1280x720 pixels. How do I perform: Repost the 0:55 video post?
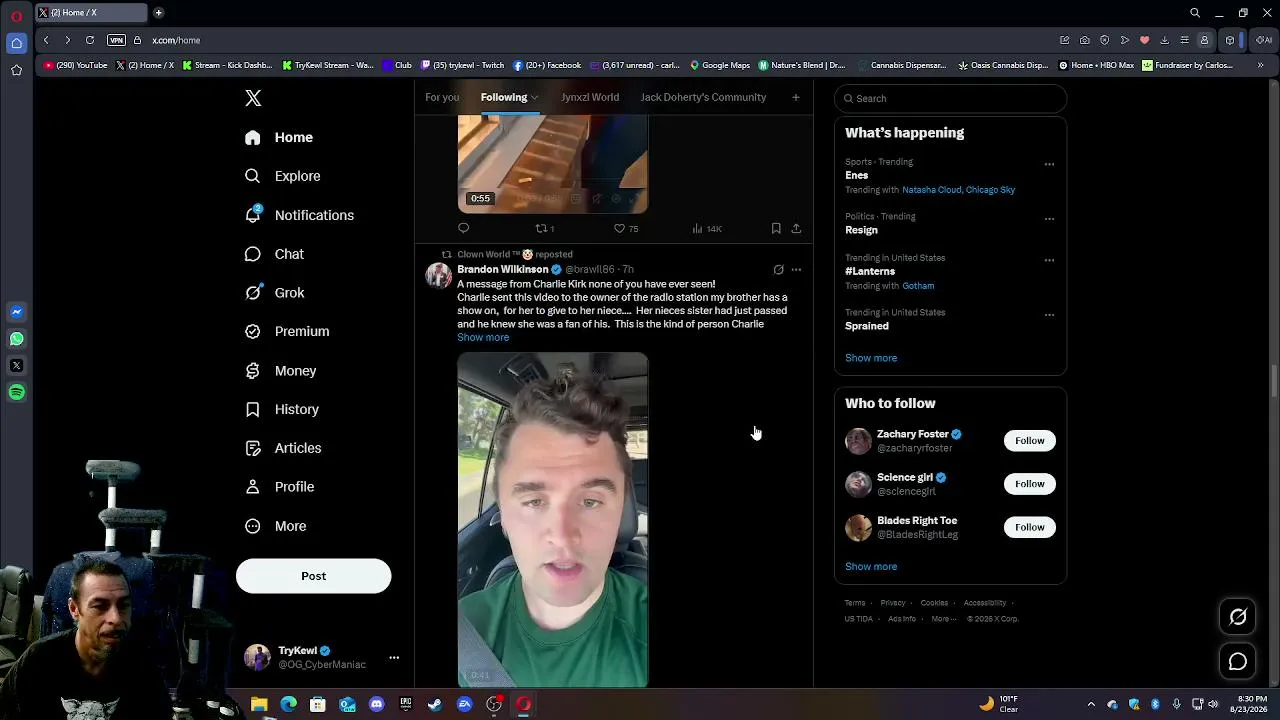click(x=544, y=228)
